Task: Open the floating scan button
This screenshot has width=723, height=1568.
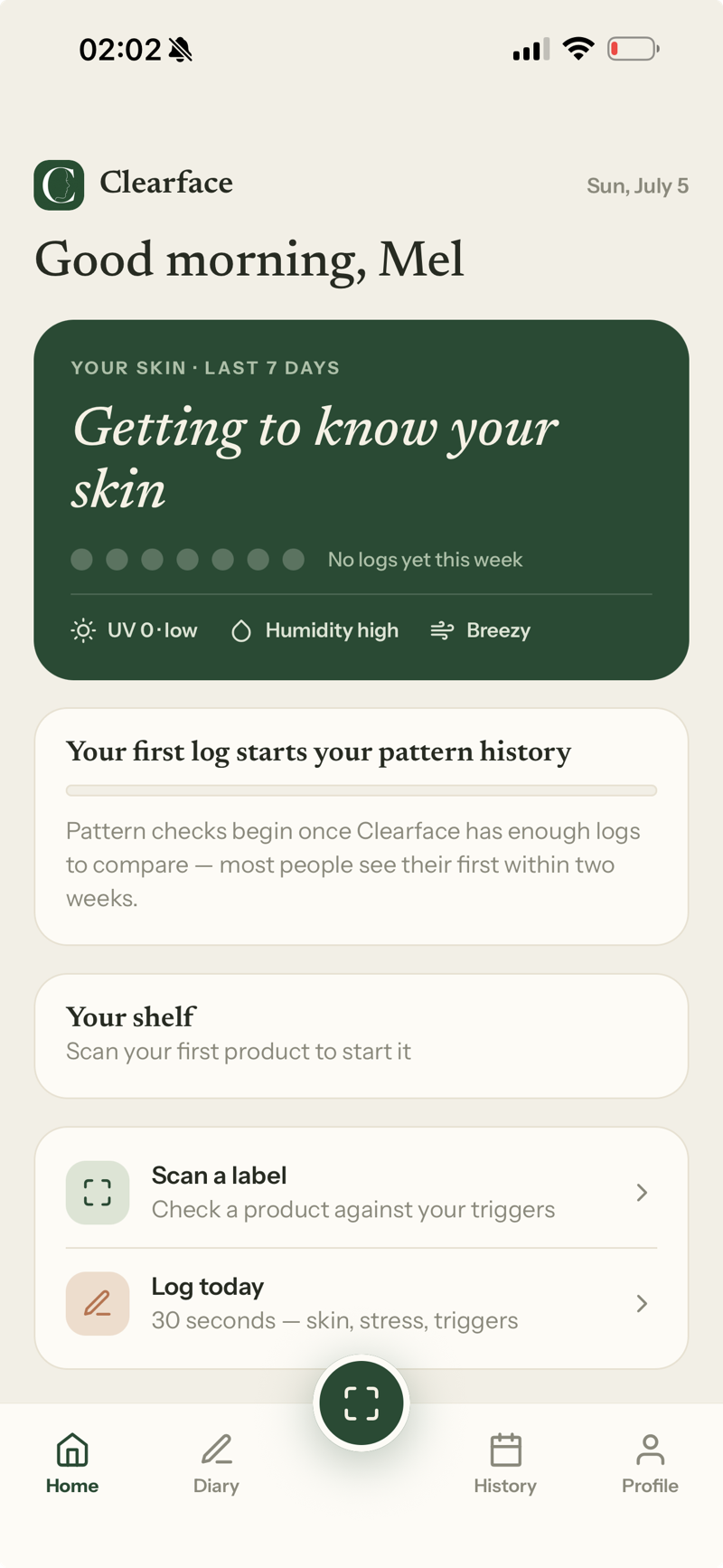Action: coord(361,1403)
